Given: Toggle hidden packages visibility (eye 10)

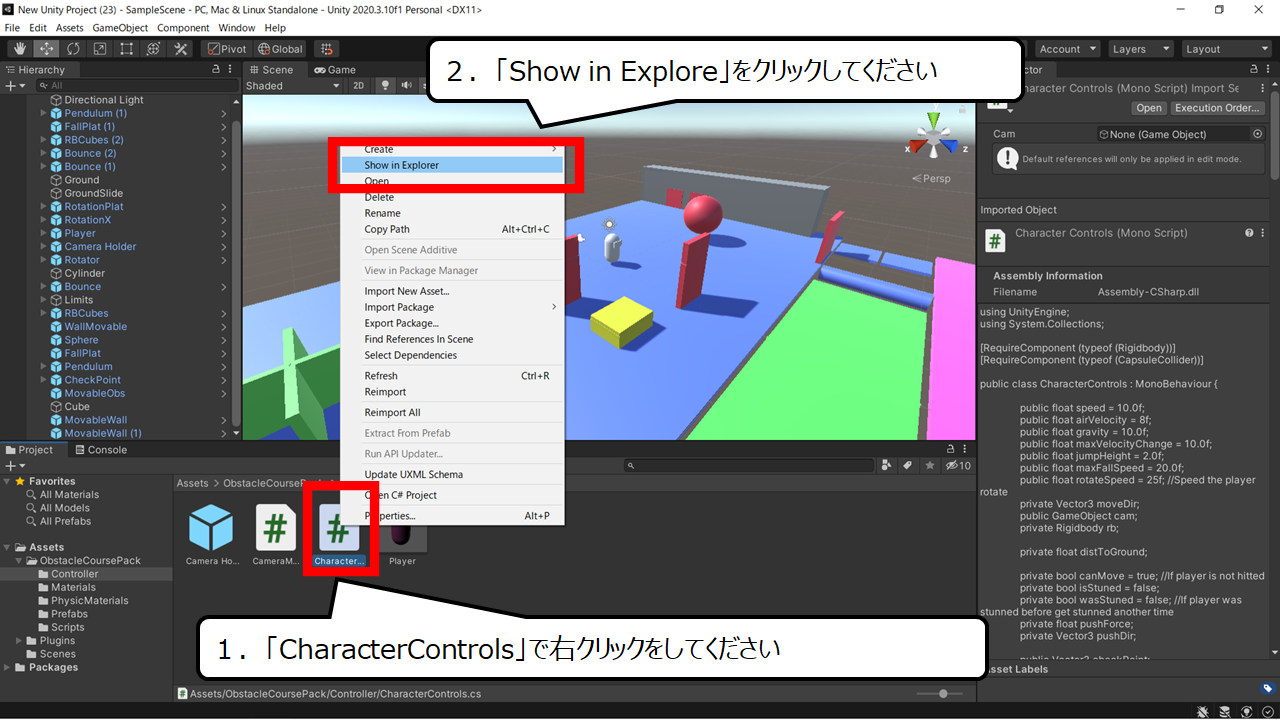Looking at the screenshot, I should (957, 466).
